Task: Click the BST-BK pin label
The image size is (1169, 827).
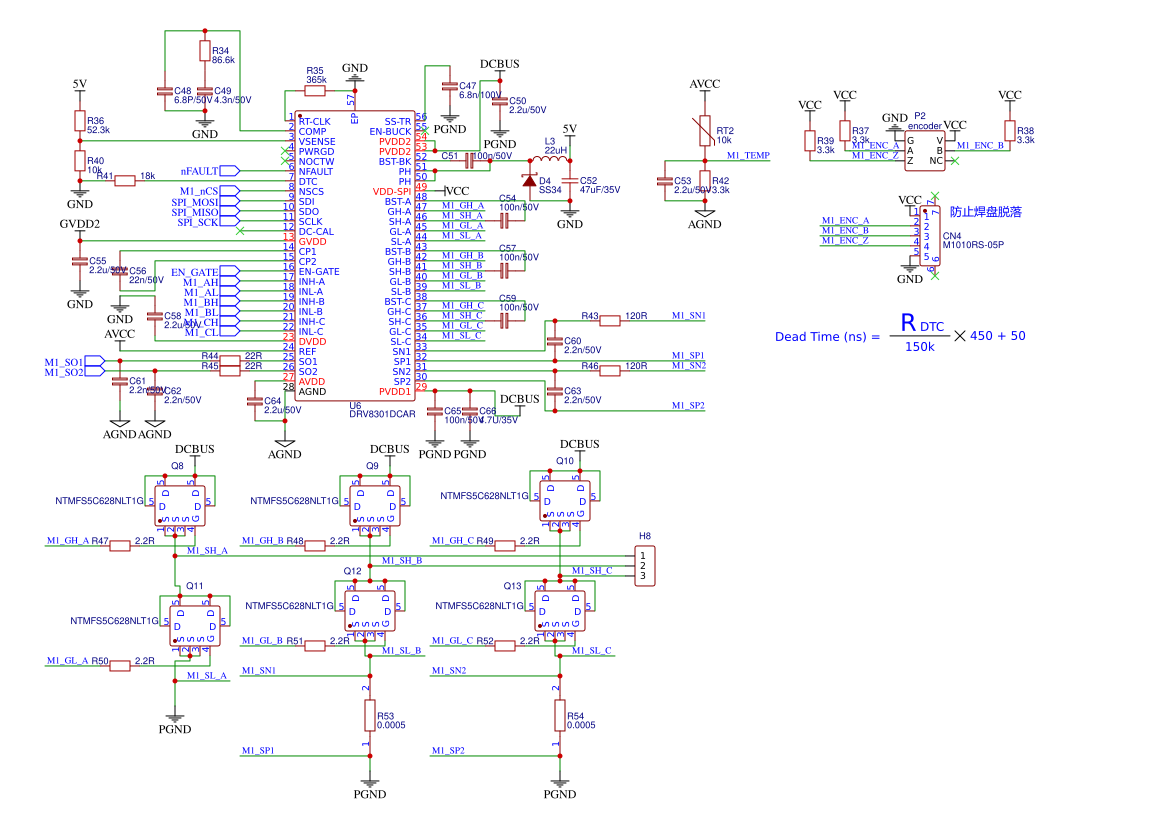Action: 394,161
